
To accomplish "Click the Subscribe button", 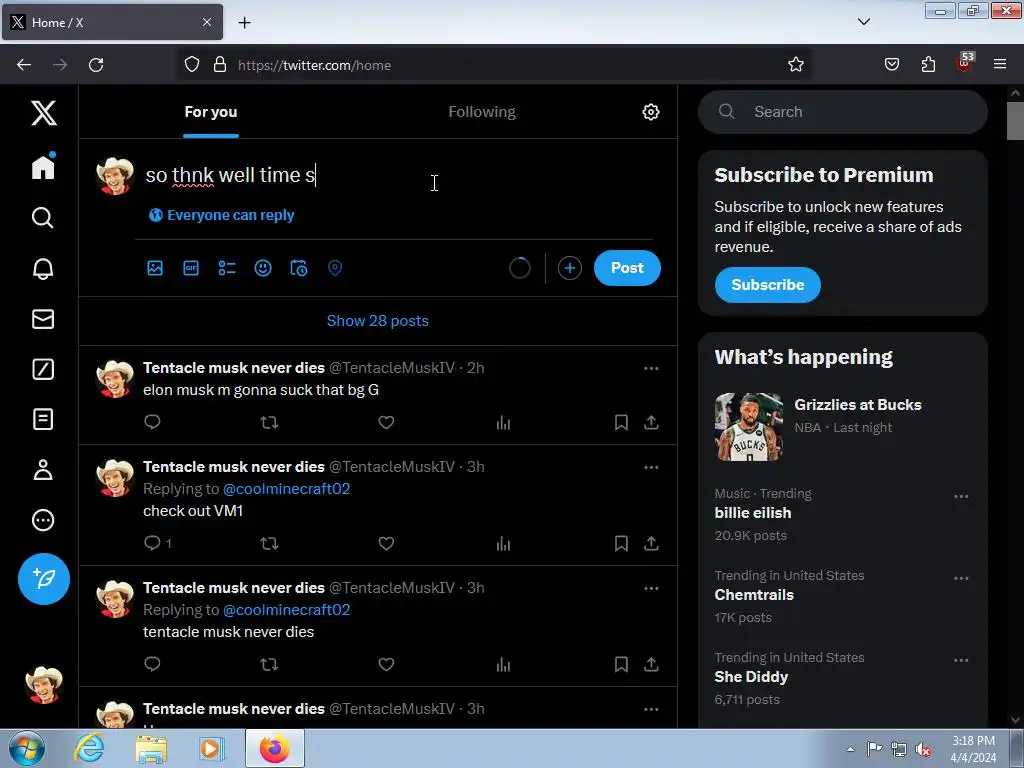I will (767, 285).
